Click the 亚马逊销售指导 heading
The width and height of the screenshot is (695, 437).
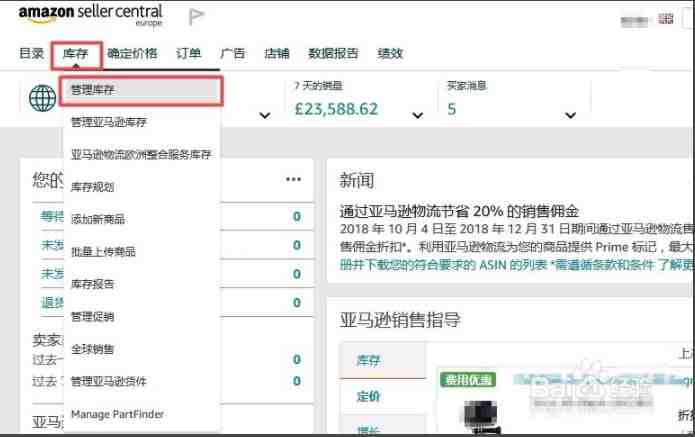(400, 320)
